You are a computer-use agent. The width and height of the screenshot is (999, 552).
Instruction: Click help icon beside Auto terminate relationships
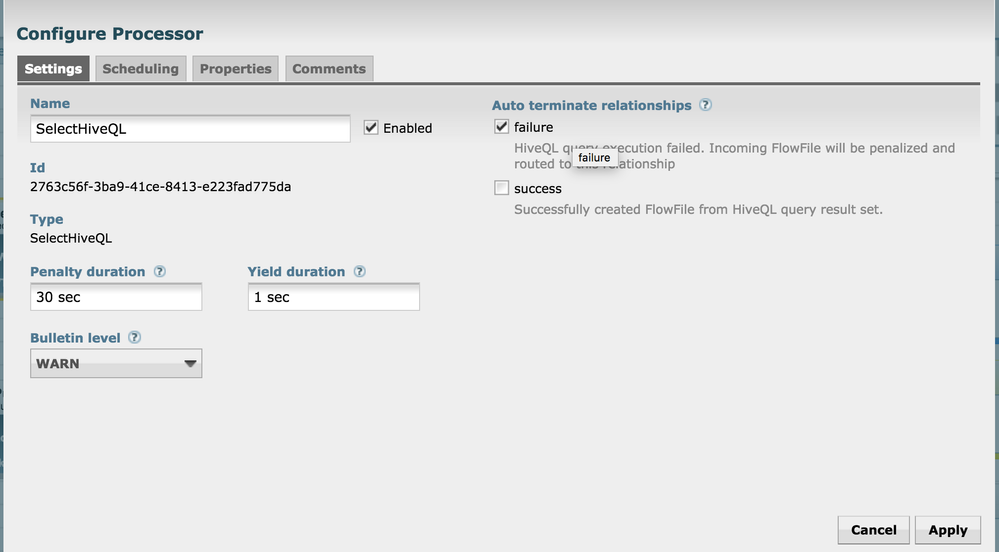(706, 105)
